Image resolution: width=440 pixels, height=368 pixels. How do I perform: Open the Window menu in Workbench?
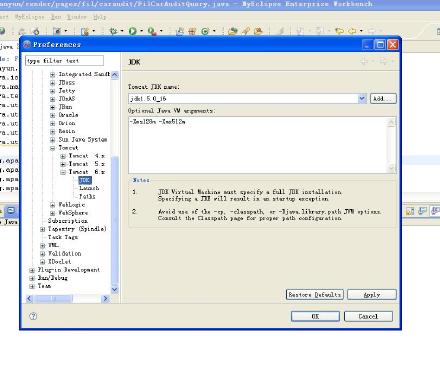77,17
